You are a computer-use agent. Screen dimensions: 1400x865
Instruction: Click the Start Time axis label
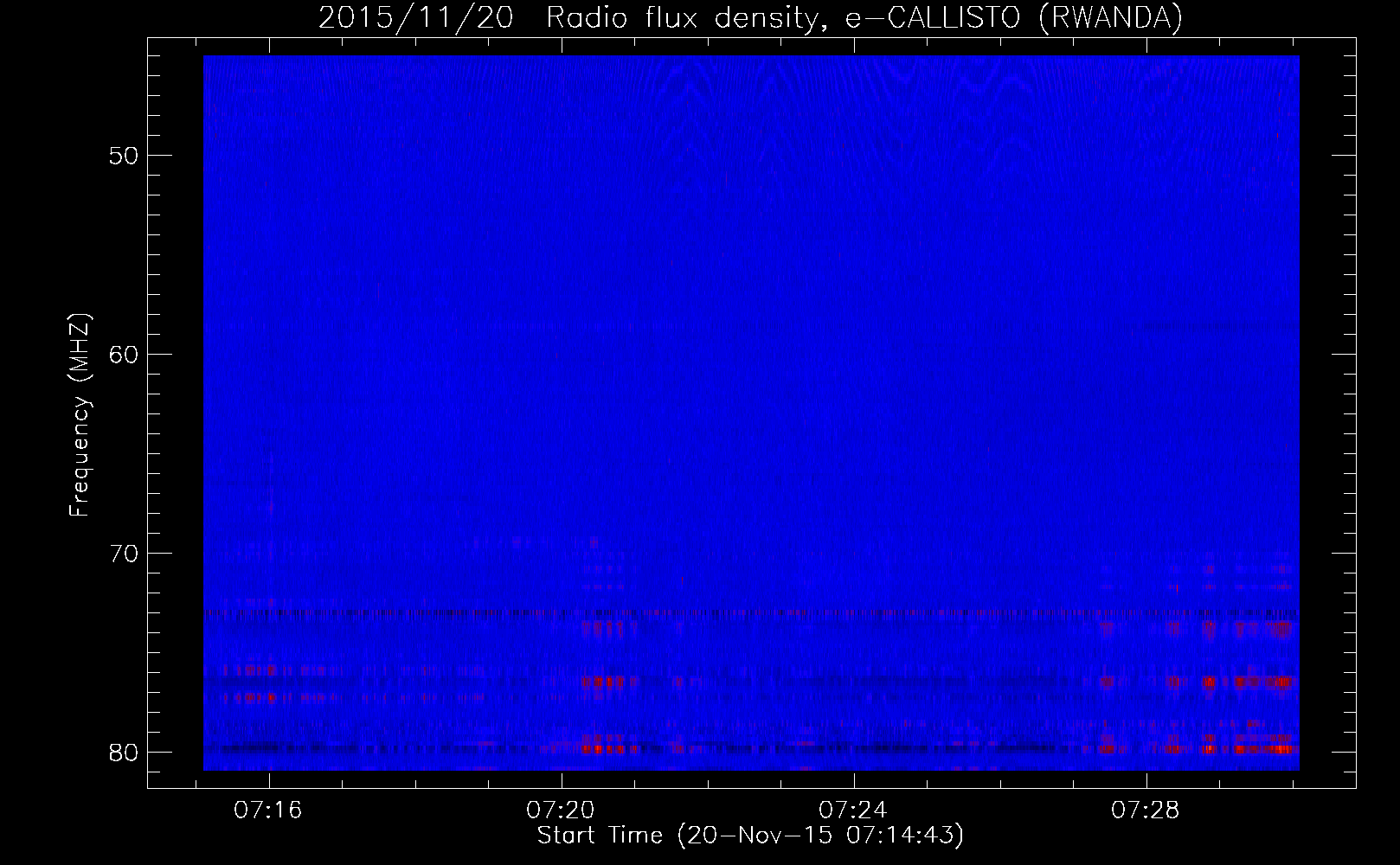point(750,836)
